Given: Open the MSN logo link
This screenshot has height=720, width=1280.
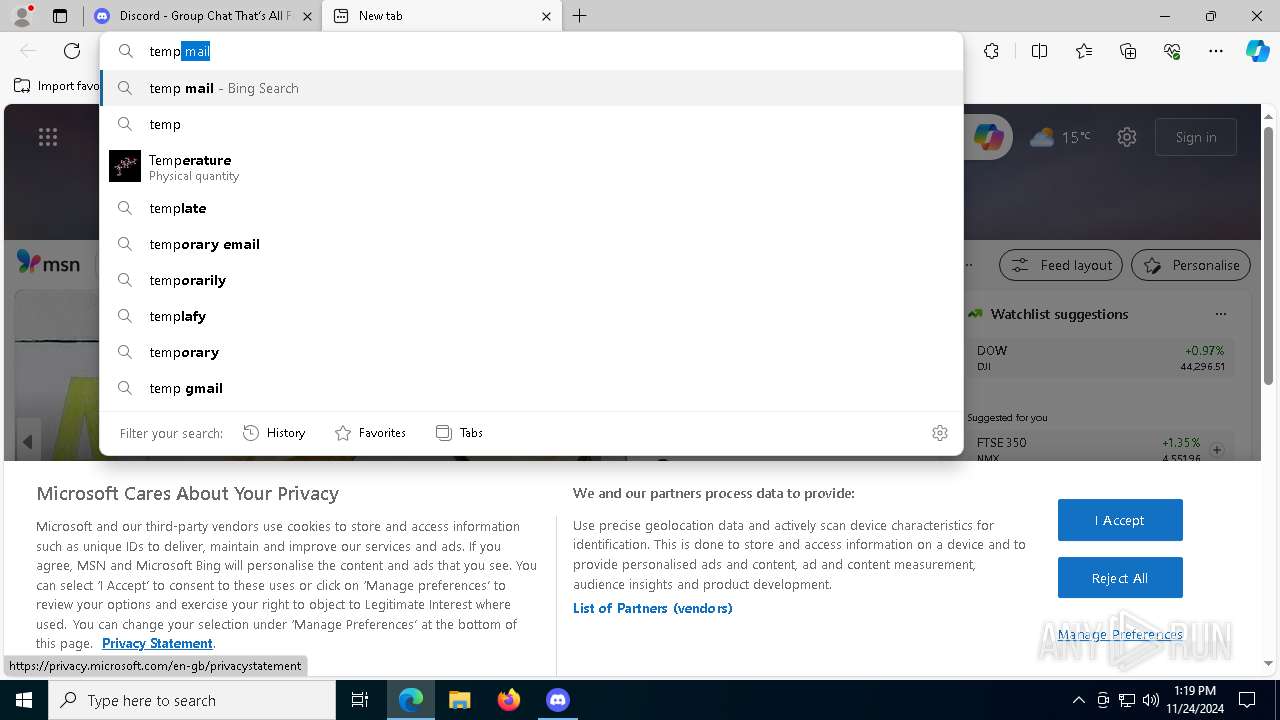Looking at the screenshot, I should tap(48, 264).
